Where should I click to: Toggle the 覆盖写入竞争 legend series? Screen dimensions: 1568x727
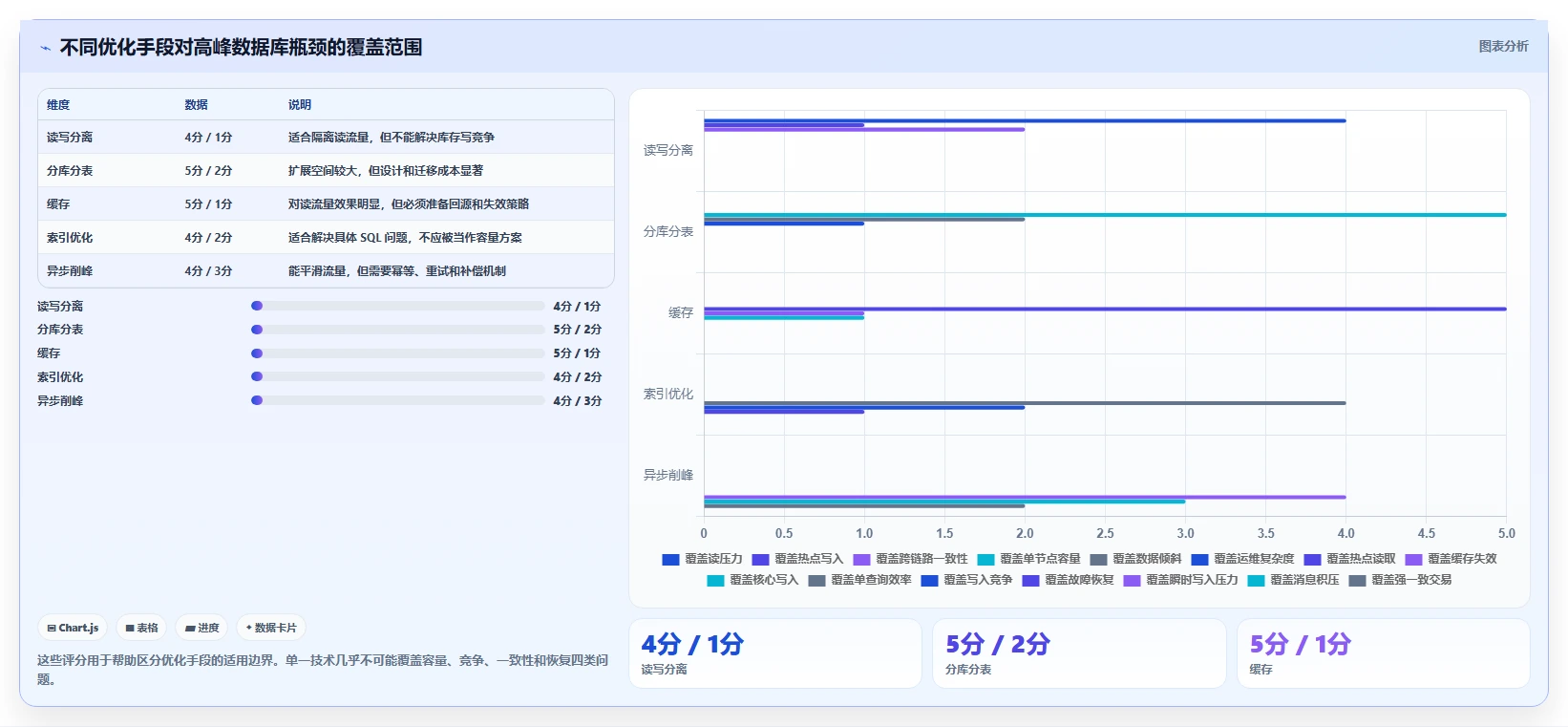pyautogui.click(x=966, y=580)
